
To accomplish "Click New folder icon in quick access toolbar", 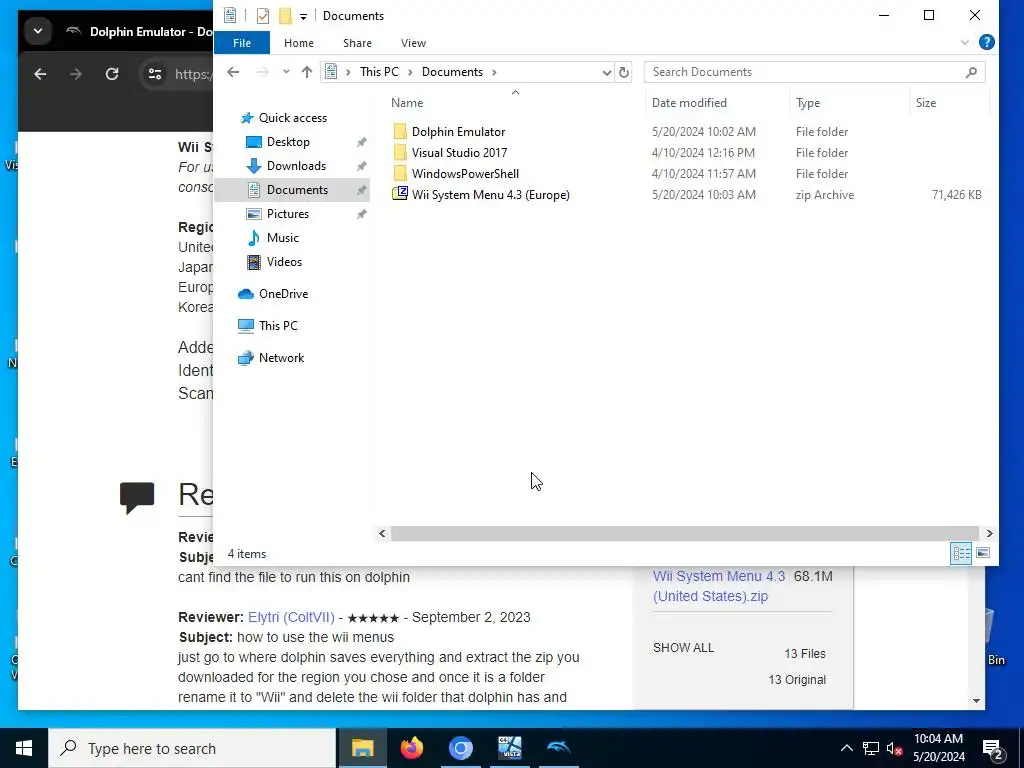I will pyautogui.click(x=285, y=16).
